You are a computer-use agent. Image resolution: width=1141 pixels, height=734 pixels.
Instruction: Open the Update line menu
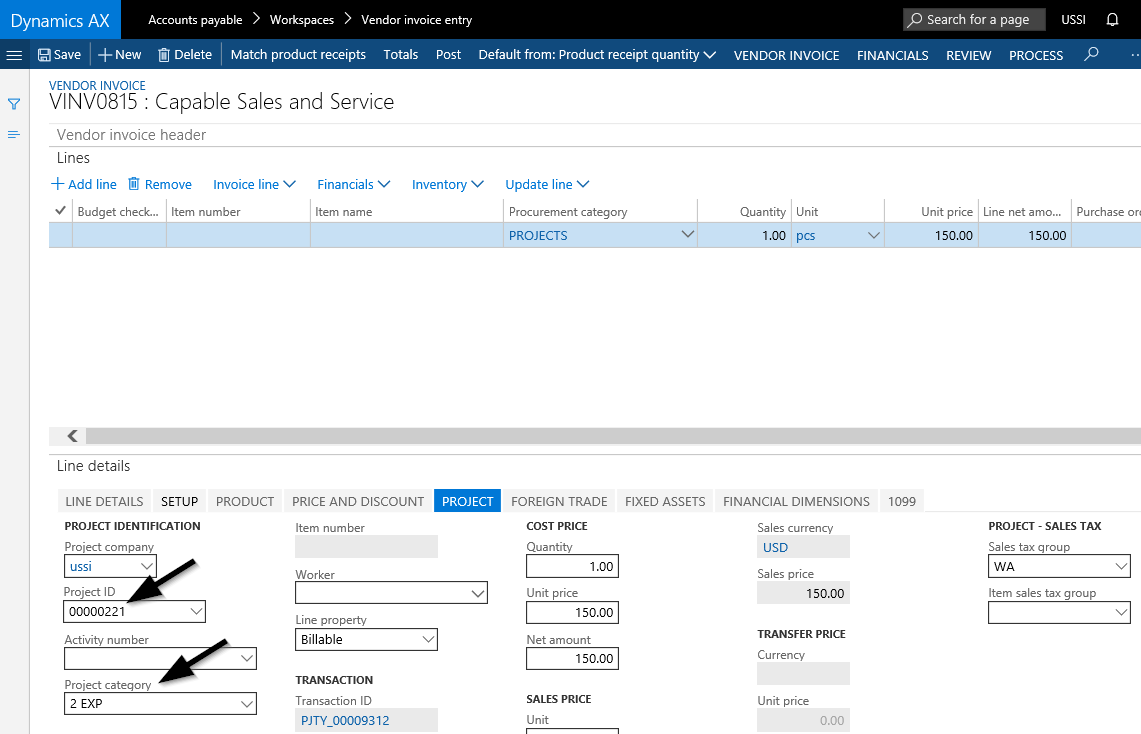[547, 184]
